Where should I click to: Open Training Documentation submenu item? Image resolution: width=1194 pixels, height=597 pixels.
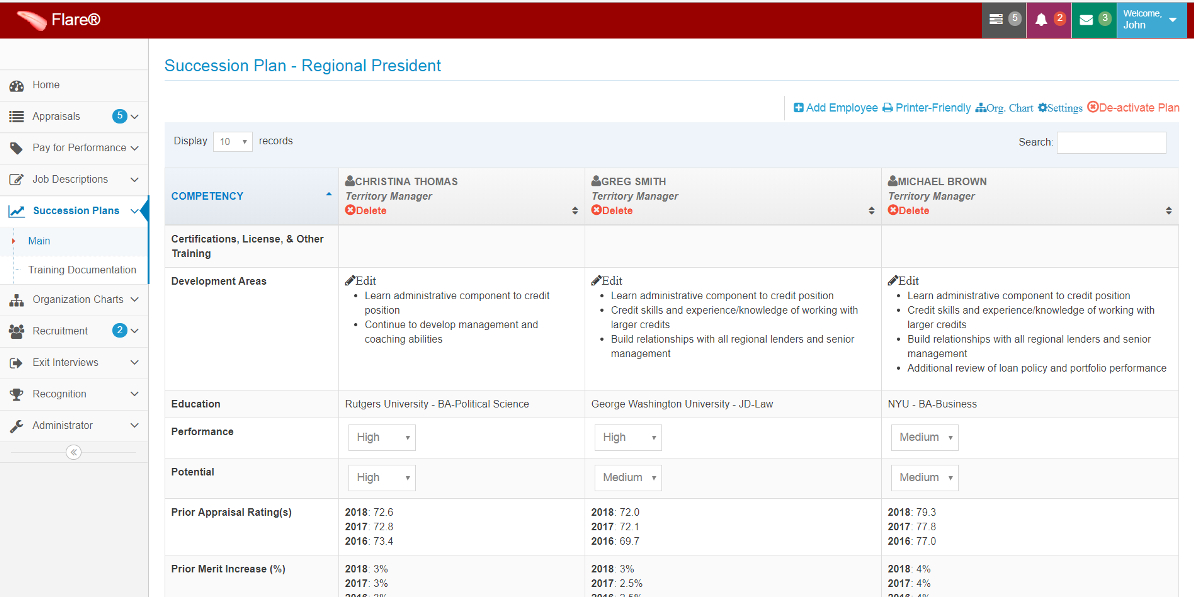click(x=82, y=270)
